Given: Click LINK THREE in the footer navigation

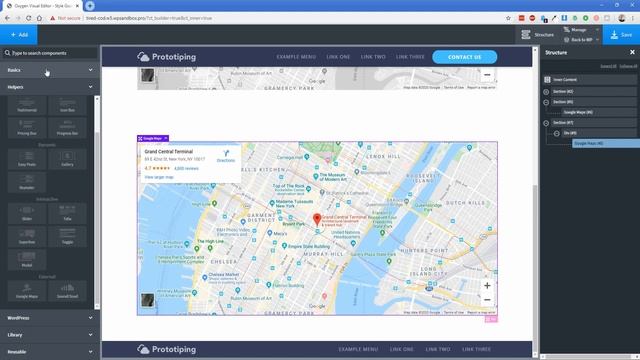Looking at the screenshot, I should click(x=476, y=349).
